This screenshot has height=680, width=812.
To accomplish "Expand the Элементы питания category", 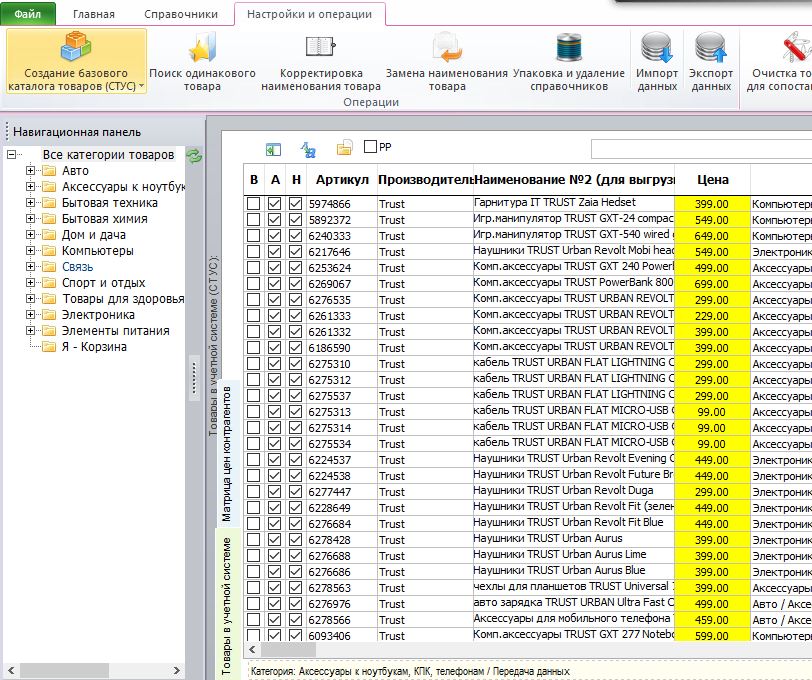I will tap(31, 330).
